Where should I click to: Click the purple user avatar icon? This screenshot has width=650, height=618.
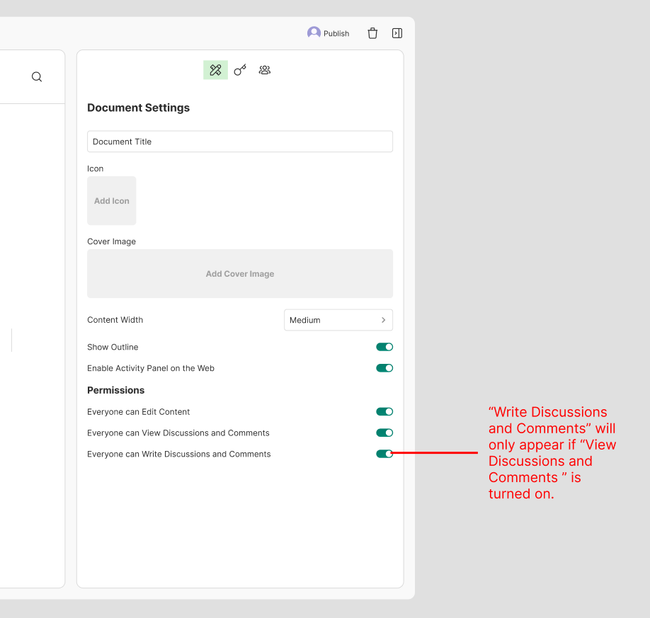(314, 33)
